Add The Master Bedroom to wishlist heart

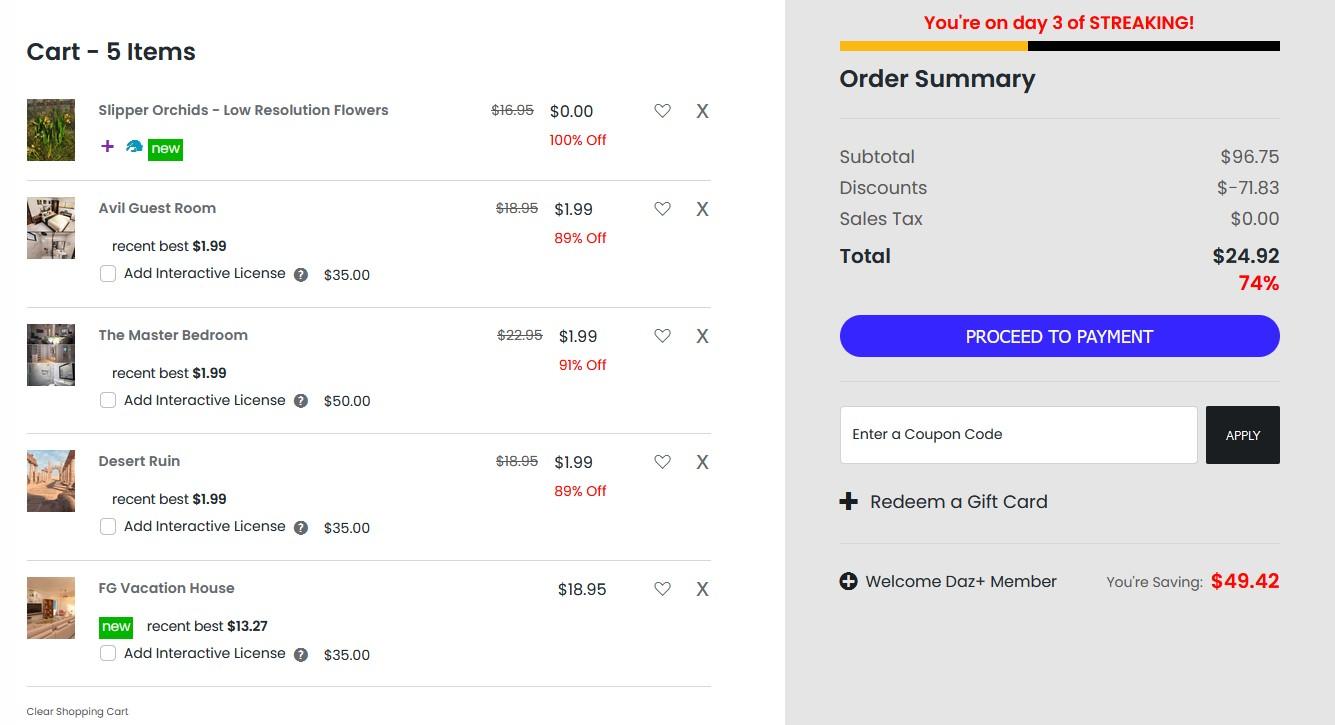[662, 336]
